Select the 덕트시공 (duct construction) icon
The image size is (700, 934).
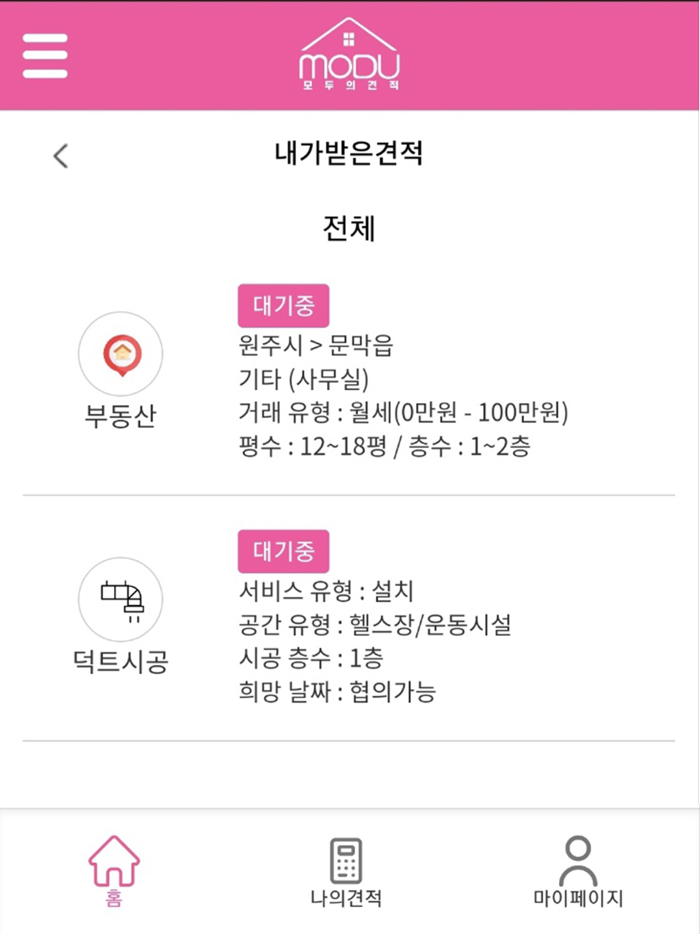120,600
